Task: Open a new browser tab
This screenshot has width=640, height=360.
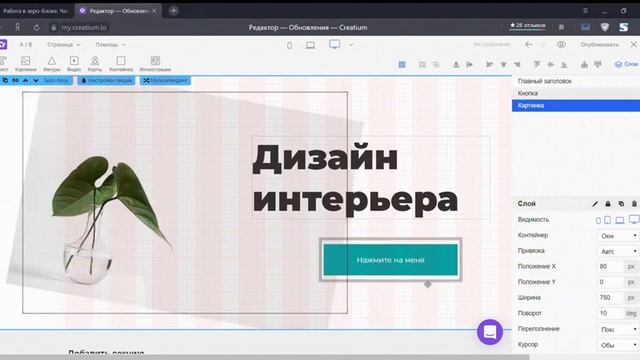Action: (x=173, y=11)
